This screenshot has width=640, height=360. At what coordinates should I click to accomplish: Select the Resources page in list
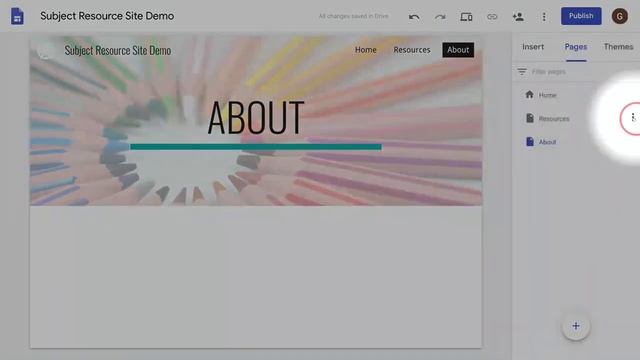pos(554,119)
